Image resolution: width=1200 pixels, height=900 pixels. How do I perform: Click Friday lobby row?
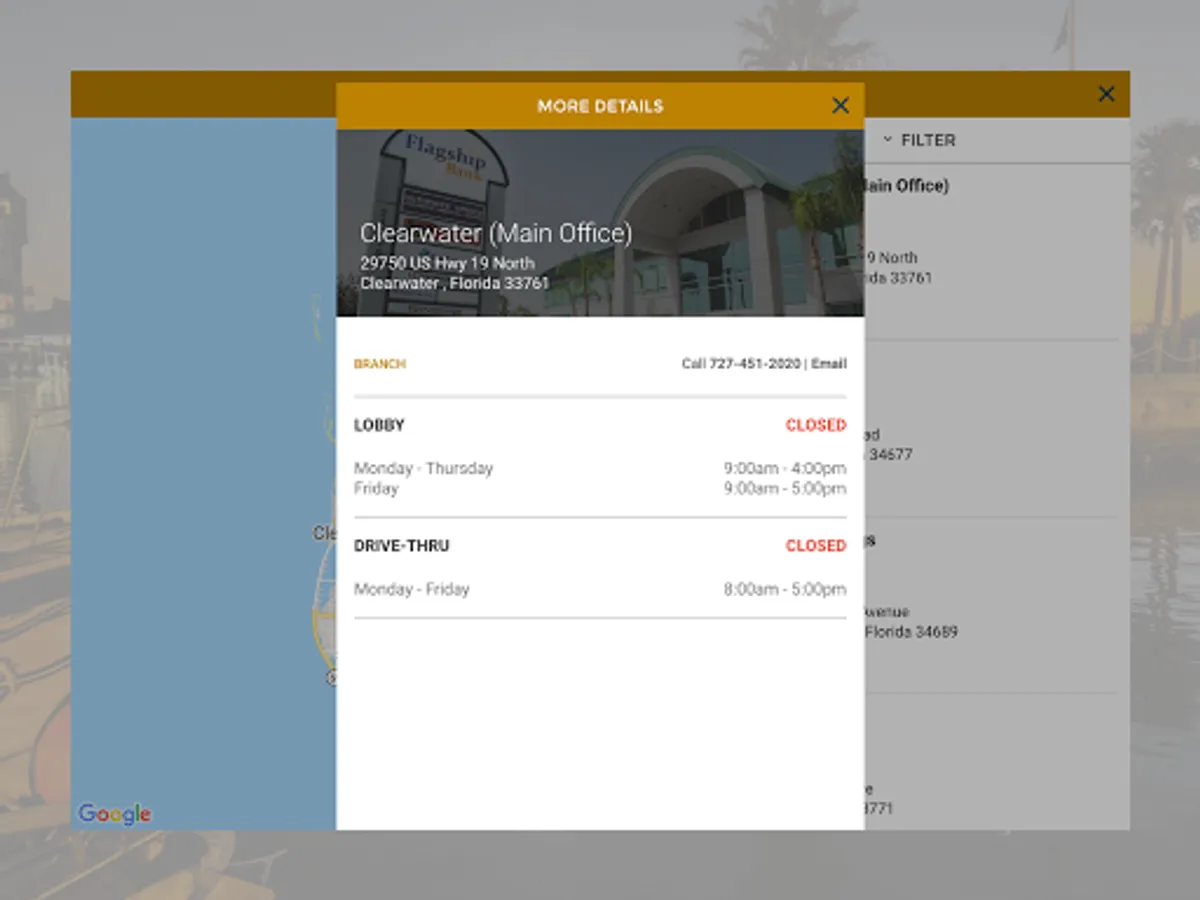(x=600, y=488)
